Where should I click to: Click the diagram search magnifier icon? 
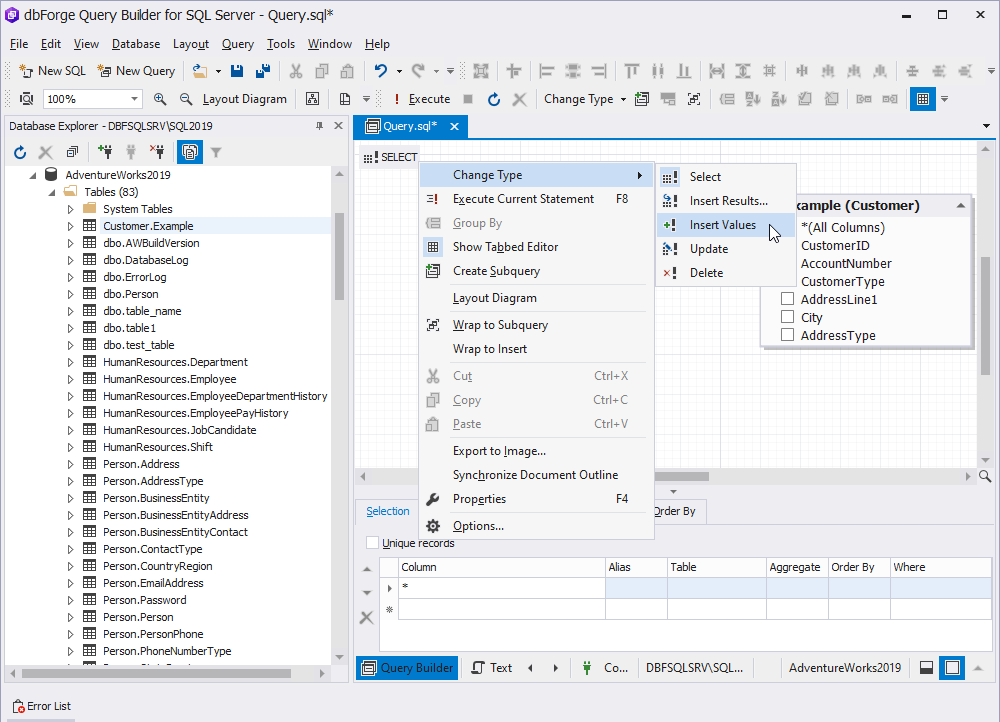(985, 476)
